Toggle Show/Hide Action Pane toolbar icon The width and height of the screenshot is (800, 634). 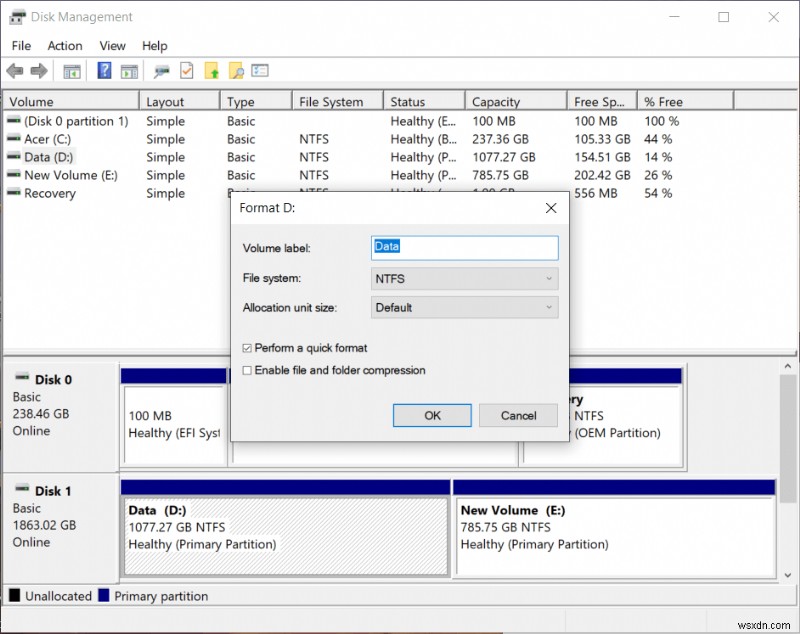pos(129,71)
